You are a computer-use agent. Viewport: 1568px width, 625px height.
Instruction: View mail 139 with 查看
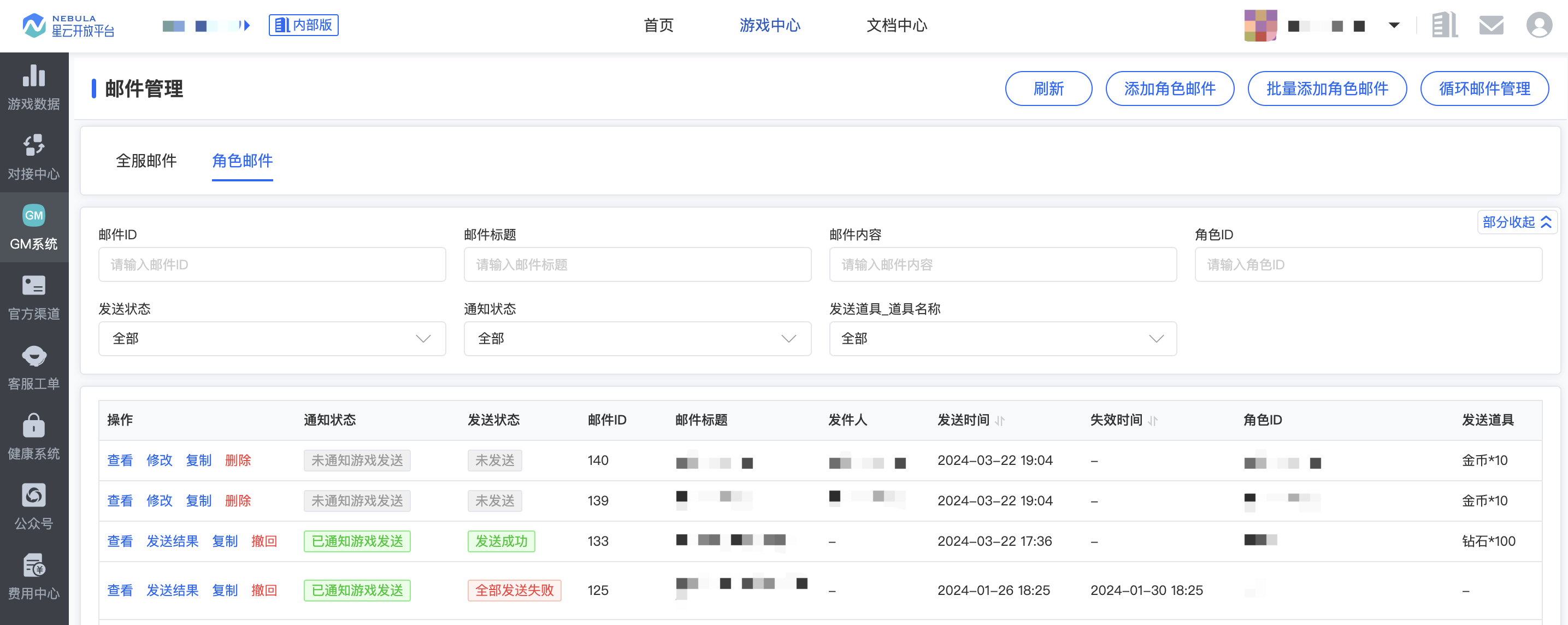point(120,501)
